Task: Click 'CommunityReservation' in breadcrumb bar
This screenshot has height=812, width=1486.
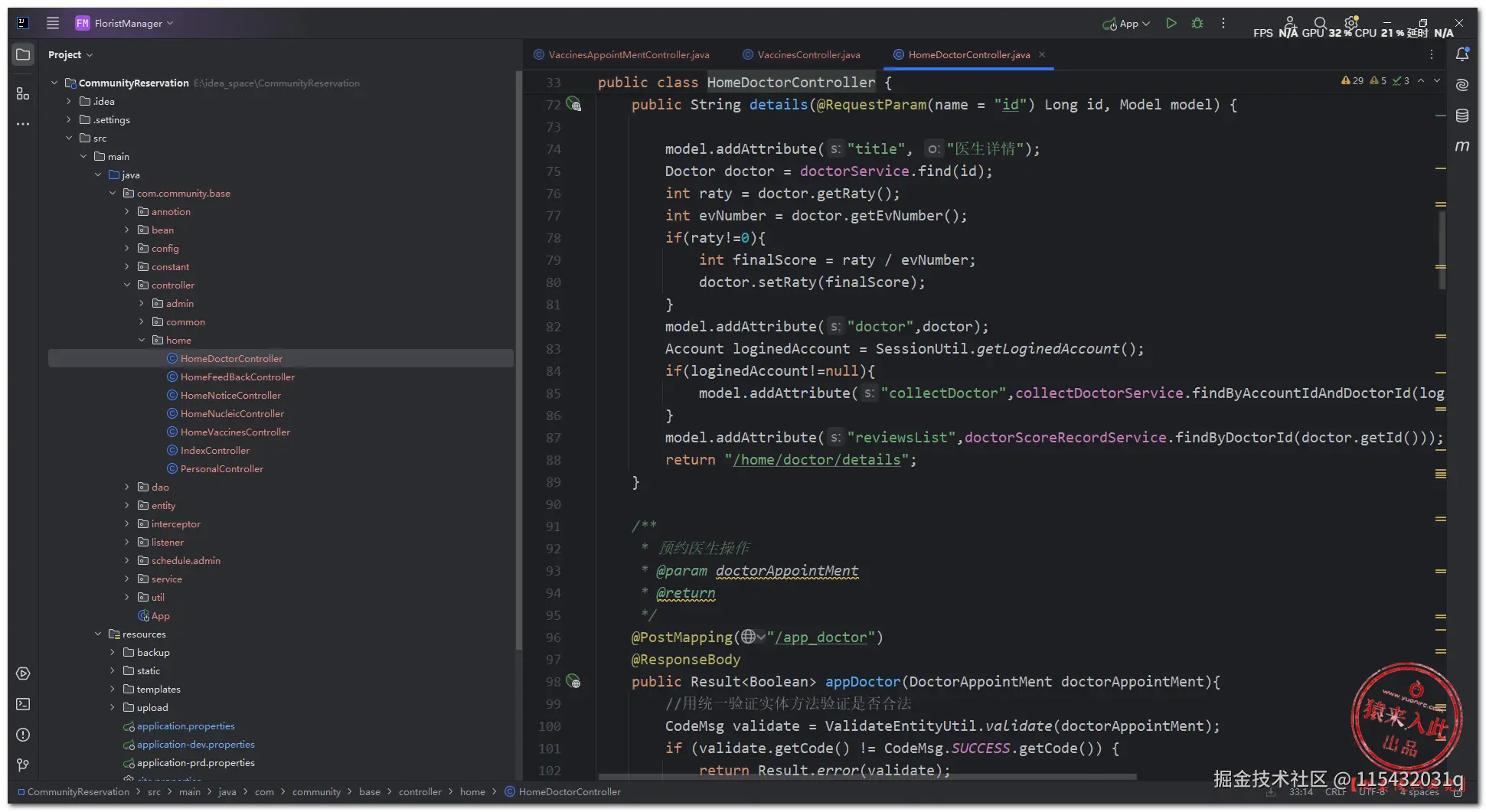Action: pyautogui.click(x=78, y=791)
